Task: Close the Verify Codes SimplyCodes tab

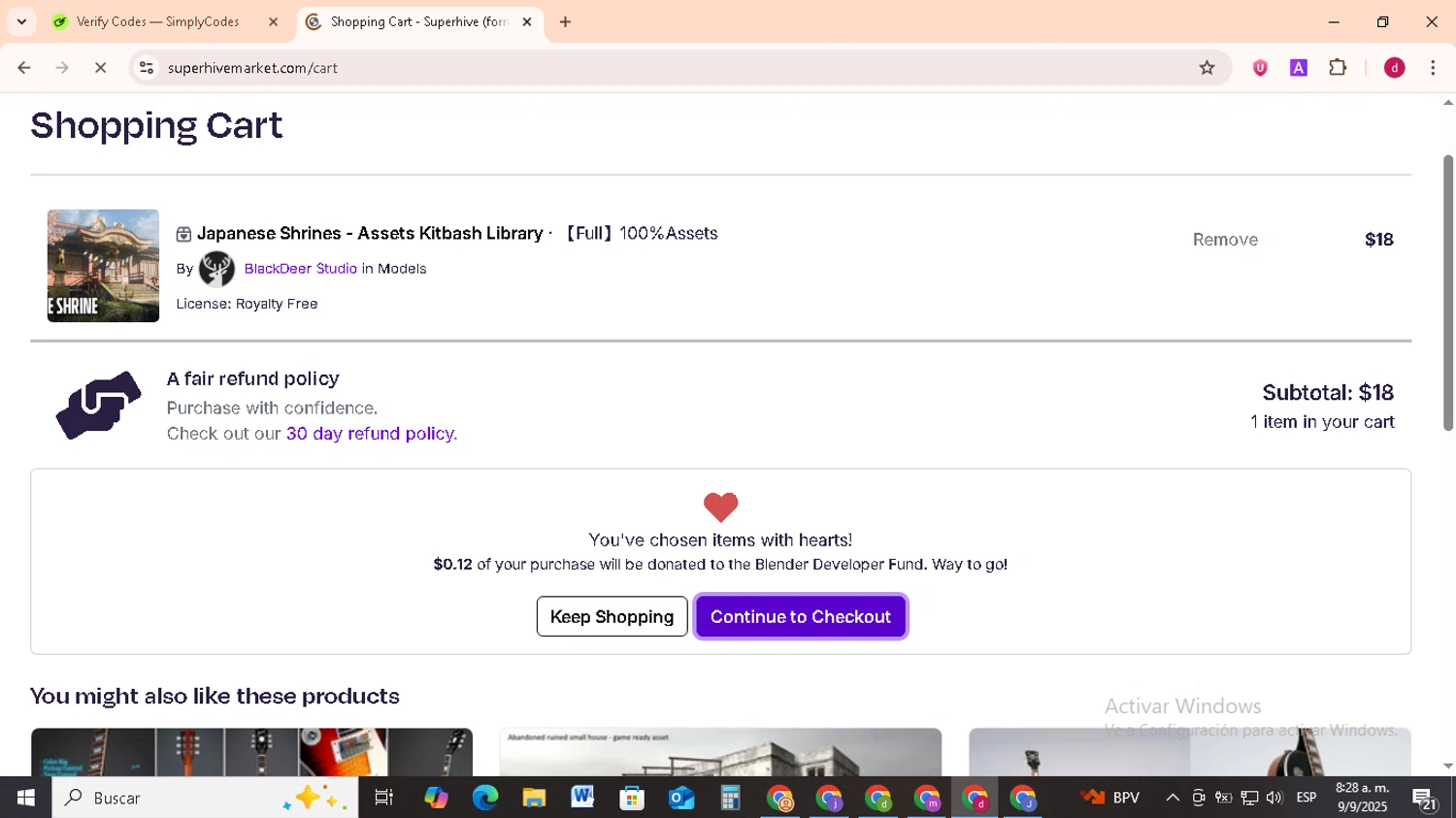Action: pos(273,21)
